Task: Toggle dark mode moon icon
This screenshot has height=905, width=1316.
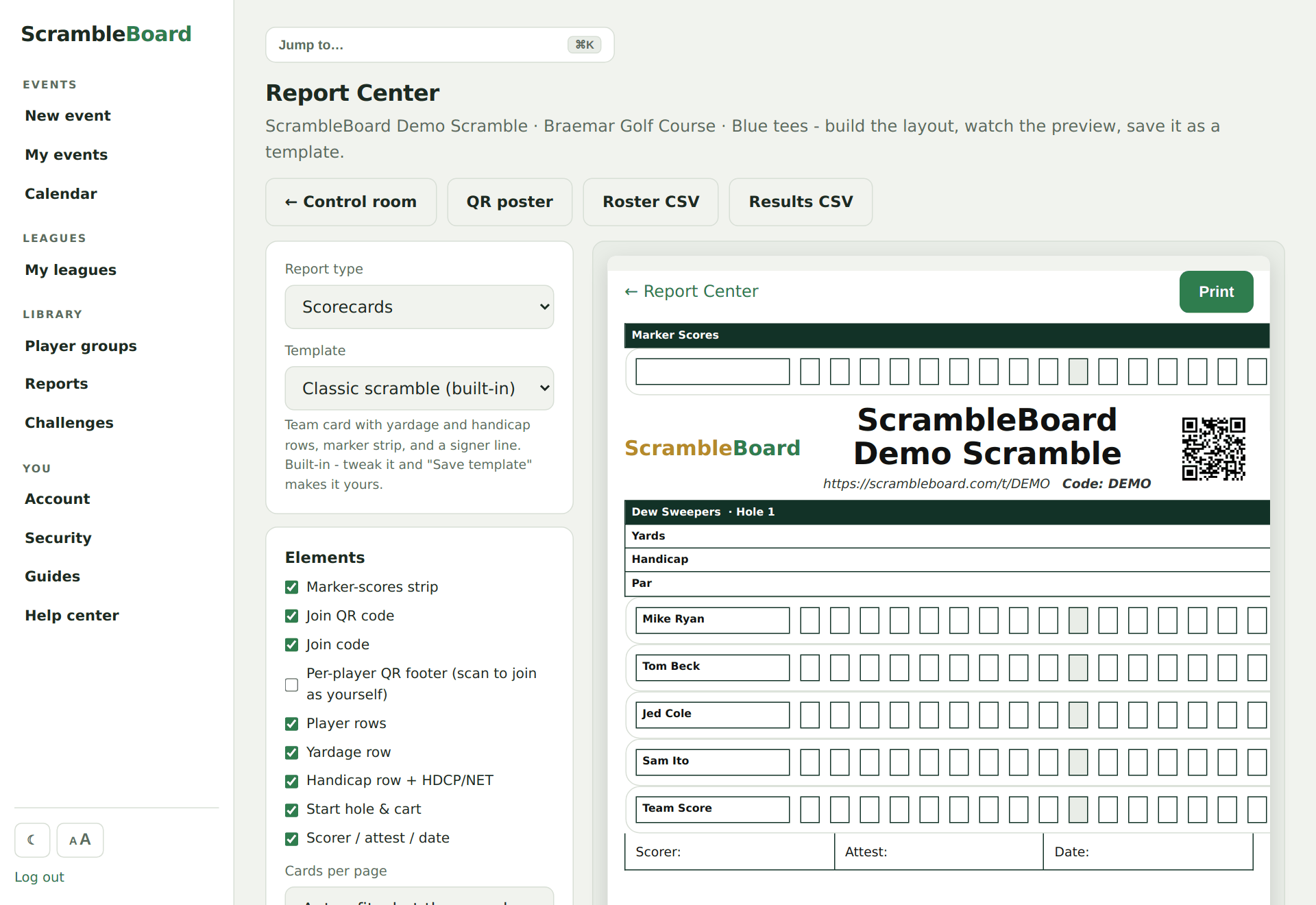Action: [32, 840]
